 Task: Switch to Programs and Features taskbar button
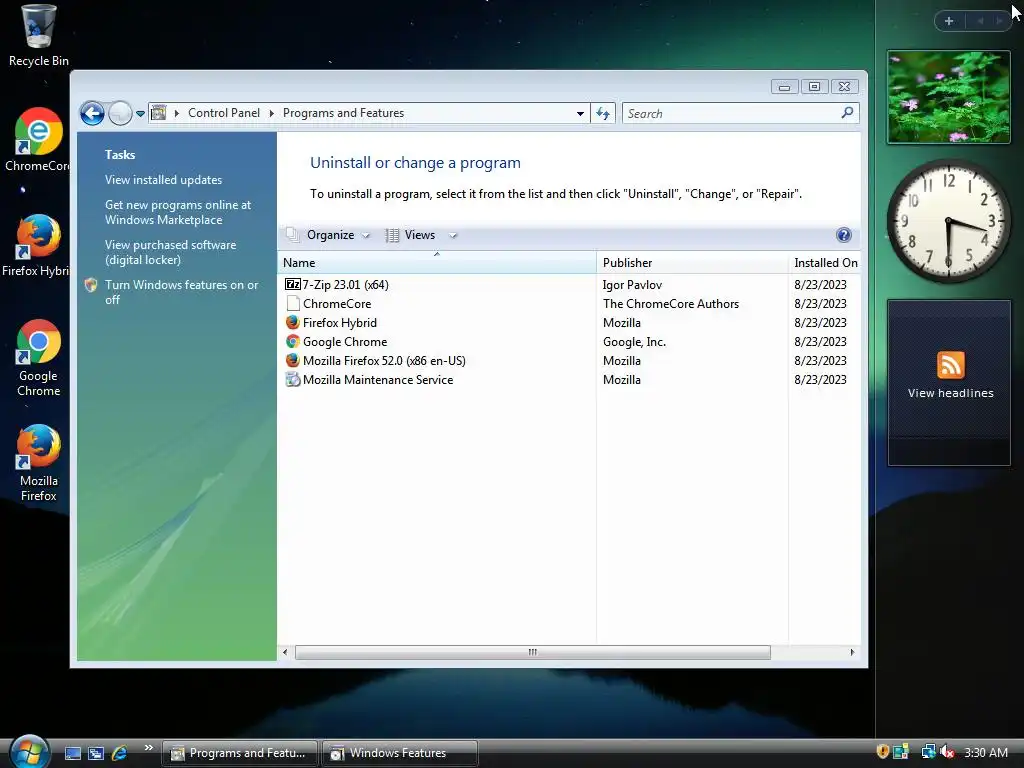pos(239,753)
